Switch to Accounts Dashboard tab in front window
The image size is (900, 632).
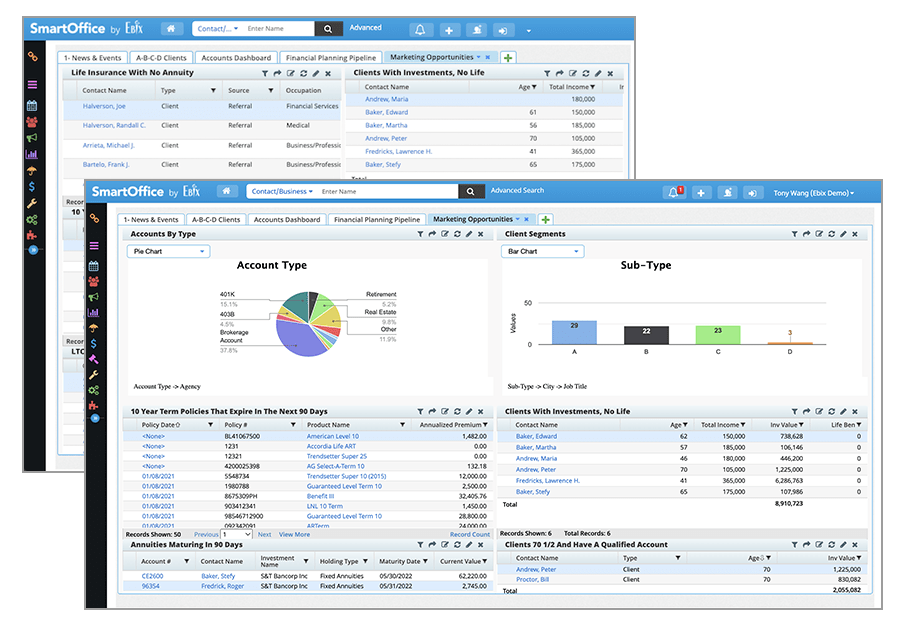(x=287, y=219)
